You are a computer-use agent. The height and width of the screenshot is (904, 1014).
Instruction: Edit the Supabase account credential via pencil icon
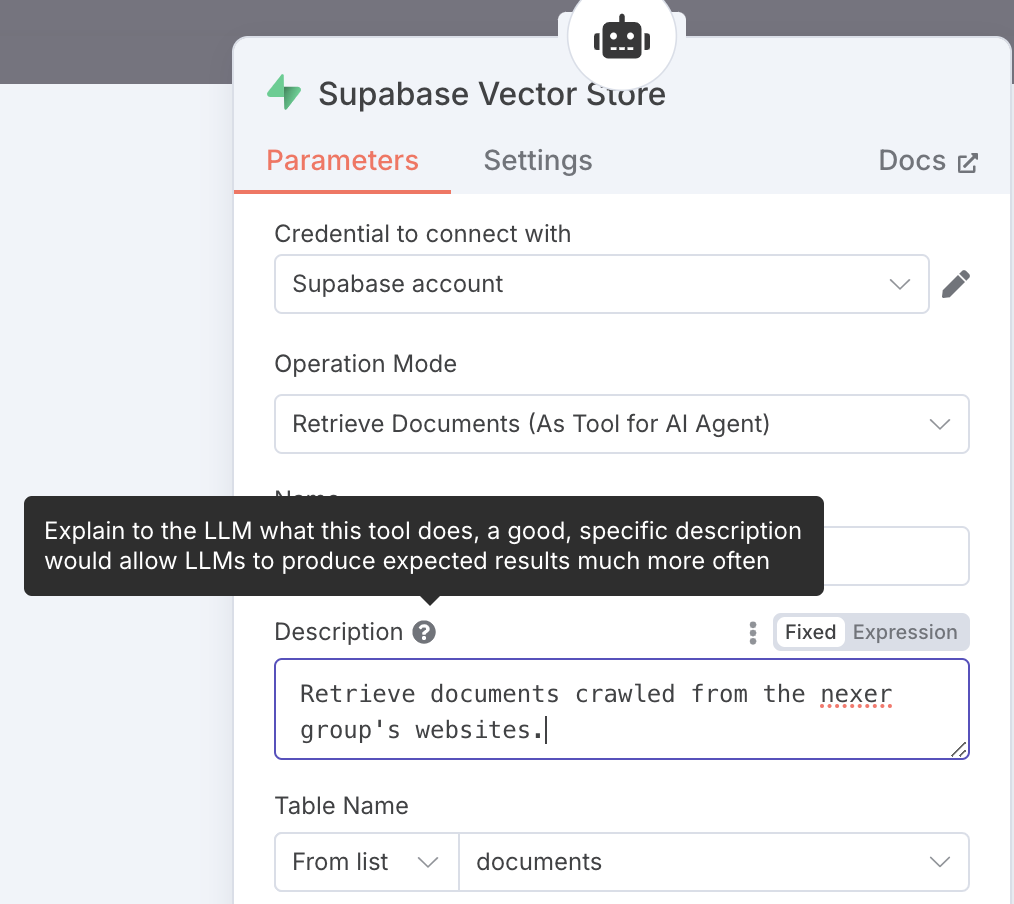[955, 284]
